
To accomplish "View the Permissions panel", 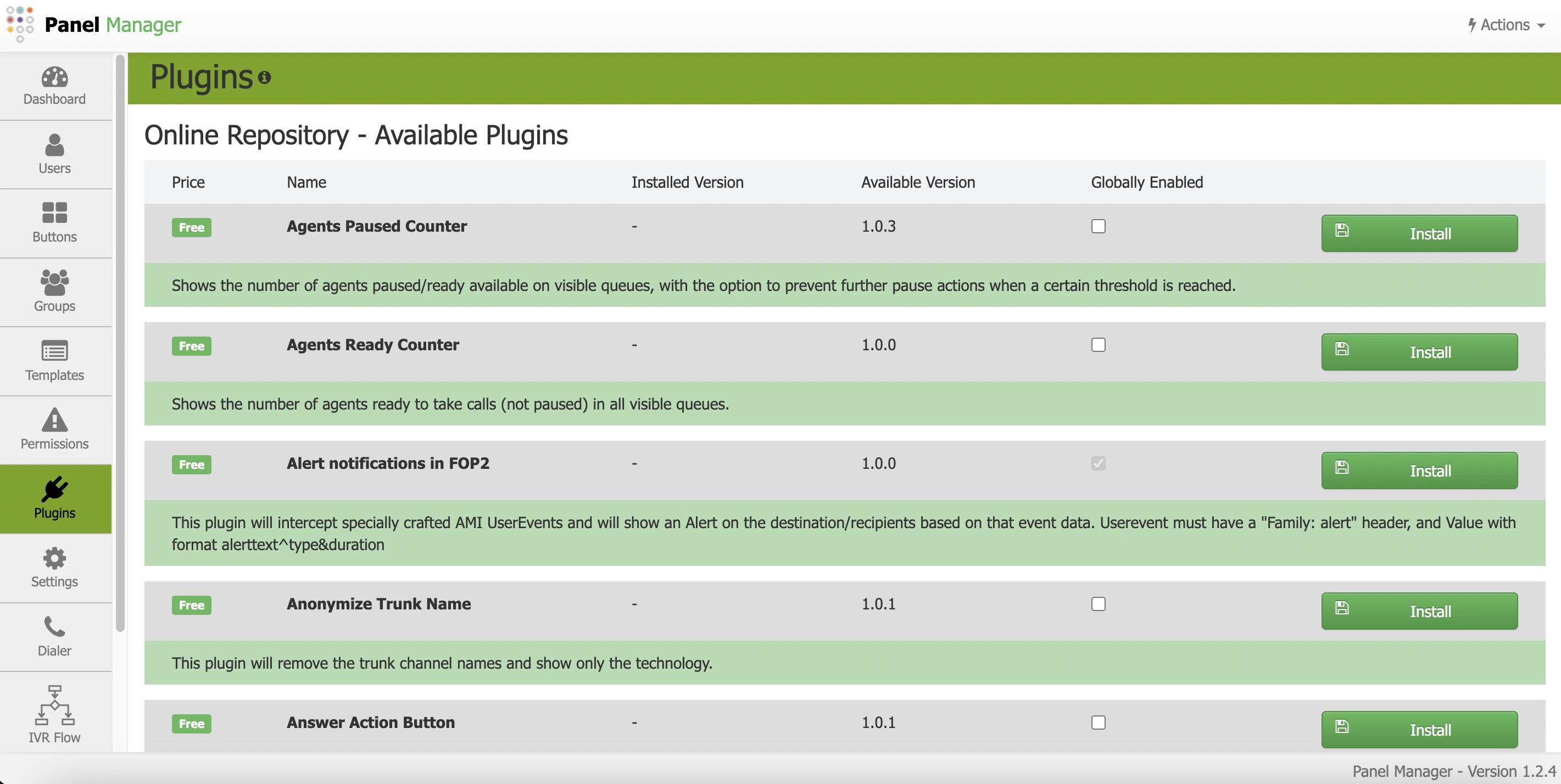I will 54,430.
